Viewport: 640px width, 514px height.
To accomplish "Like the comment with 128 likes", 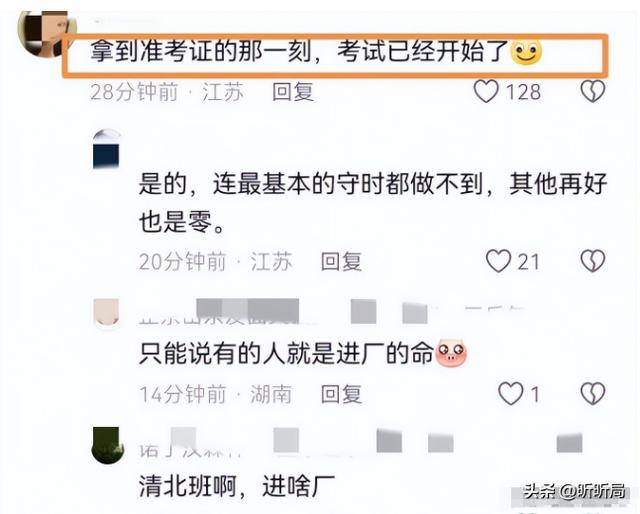I will click(x=486, y=91).
